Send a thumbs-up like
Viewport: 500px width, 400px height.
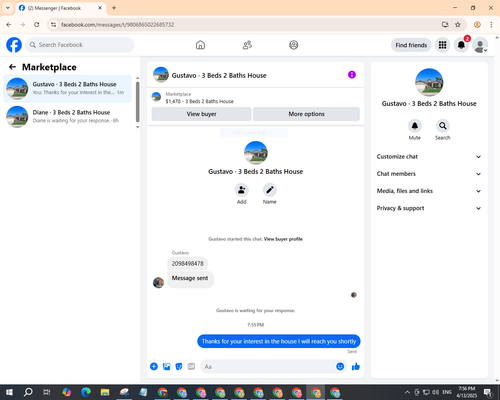(x=356, y=367)
